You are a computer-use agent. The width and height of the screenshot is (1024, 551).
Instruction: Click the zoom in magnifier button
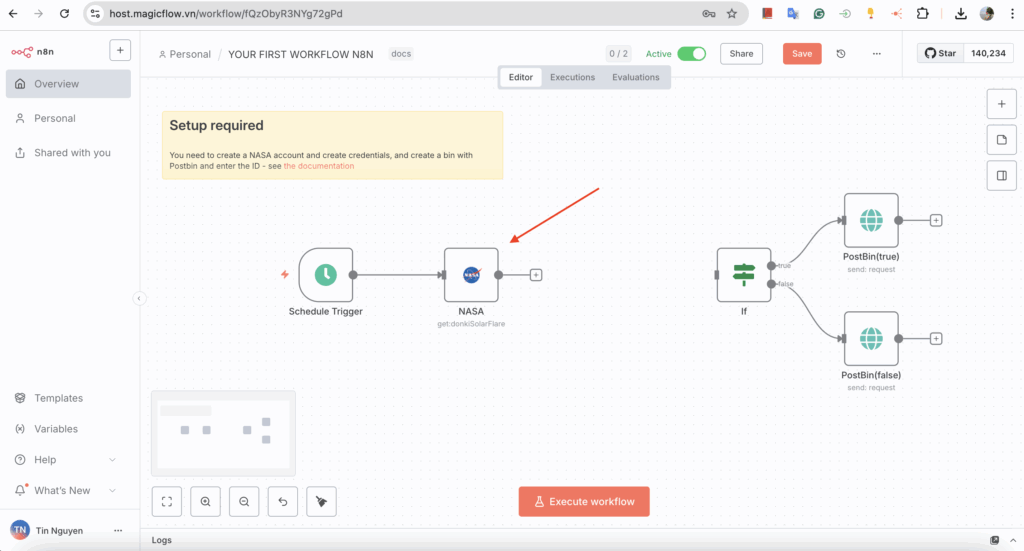205,502
